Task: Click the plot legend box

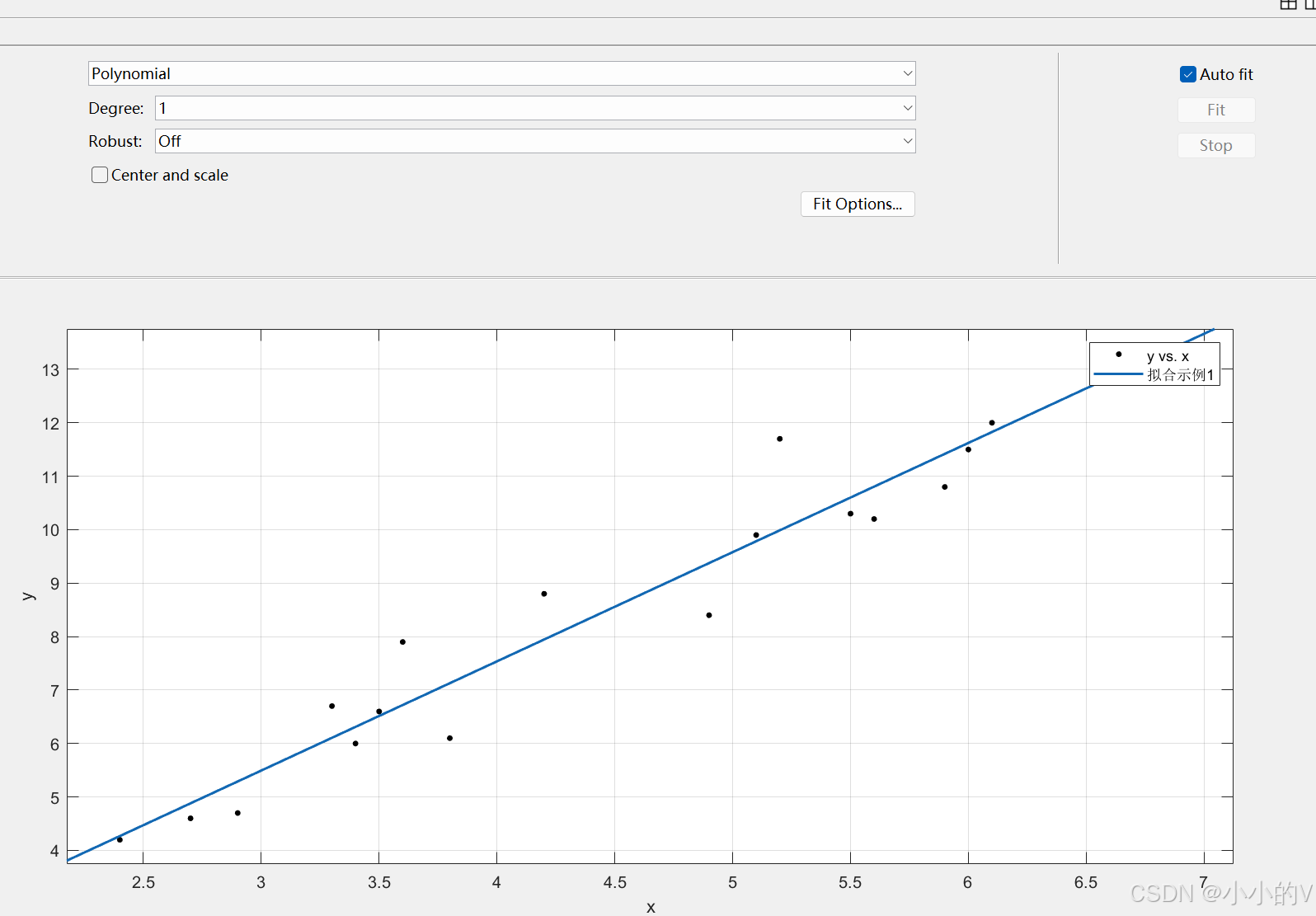Action: tap(1154, 364)
